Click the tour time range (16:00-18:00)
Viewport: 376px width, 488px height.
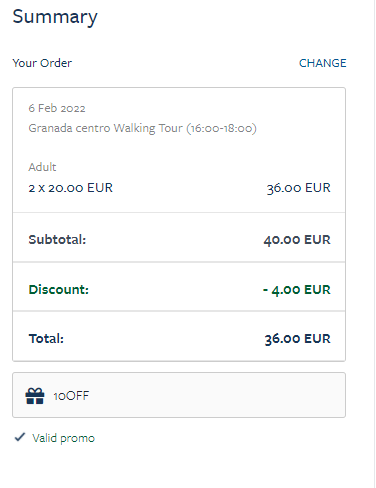pos(221,128)
